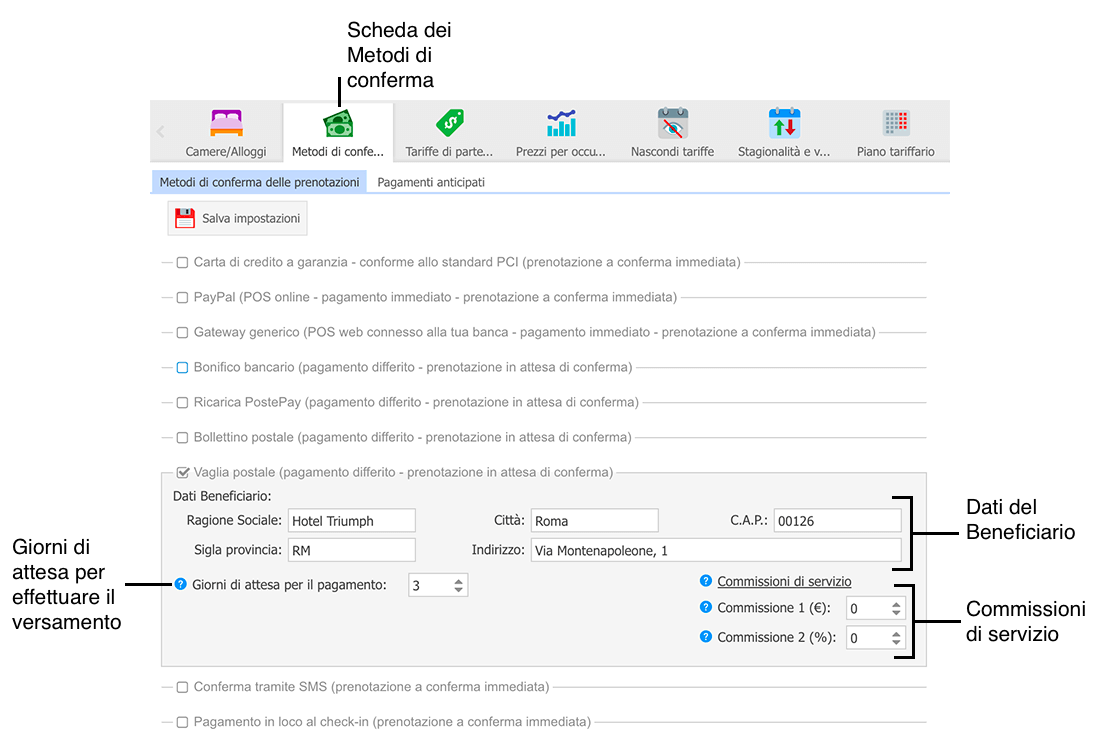Click the Indirizzo field with Via Montenapoleone
Viewport: 1100px width, 748px height.
point(716,550)
